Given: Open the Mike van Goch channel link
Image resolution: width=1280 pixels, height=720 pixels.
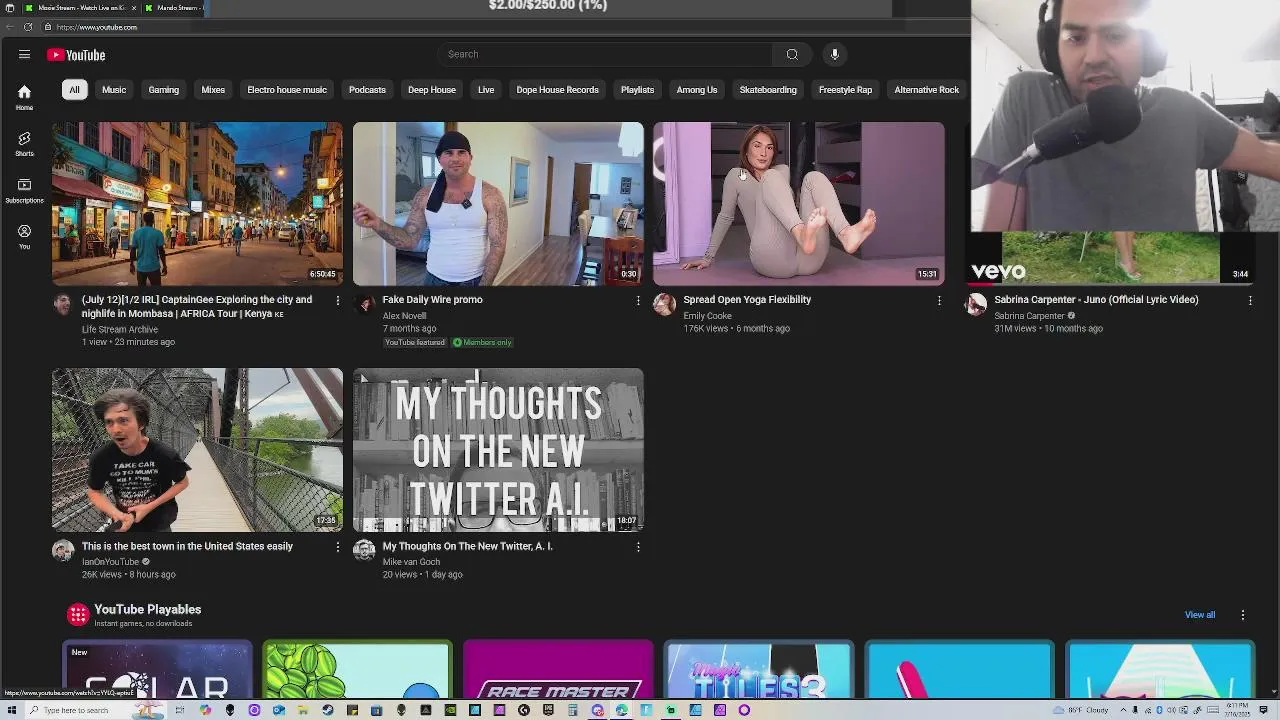Looking at the screenshot, I should tap(411, 562).
